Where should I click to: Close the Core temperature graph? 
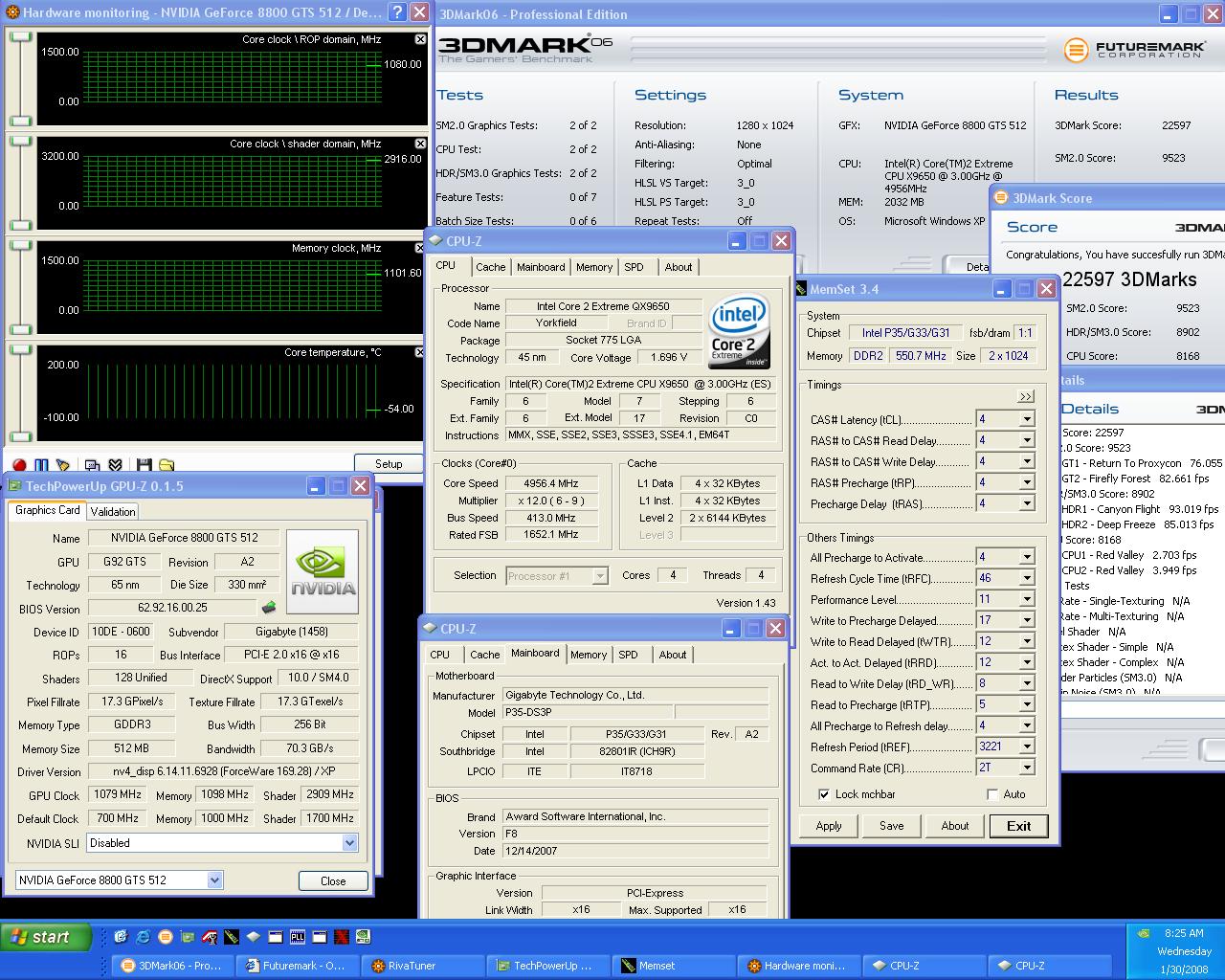(420, 352)
